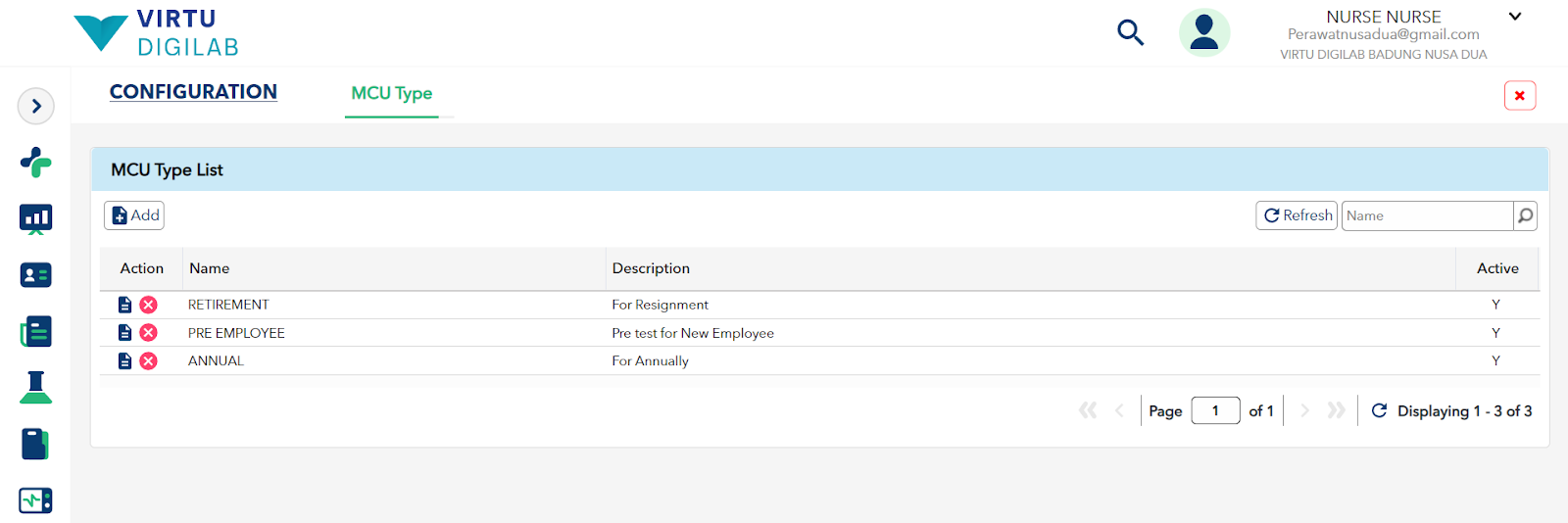Image resolution: width=1568 pixels, height=523 pixels.
Task: Open the heartbeat monitor sidebar icon
Action: pyautogui.click(x=35, y=500)
